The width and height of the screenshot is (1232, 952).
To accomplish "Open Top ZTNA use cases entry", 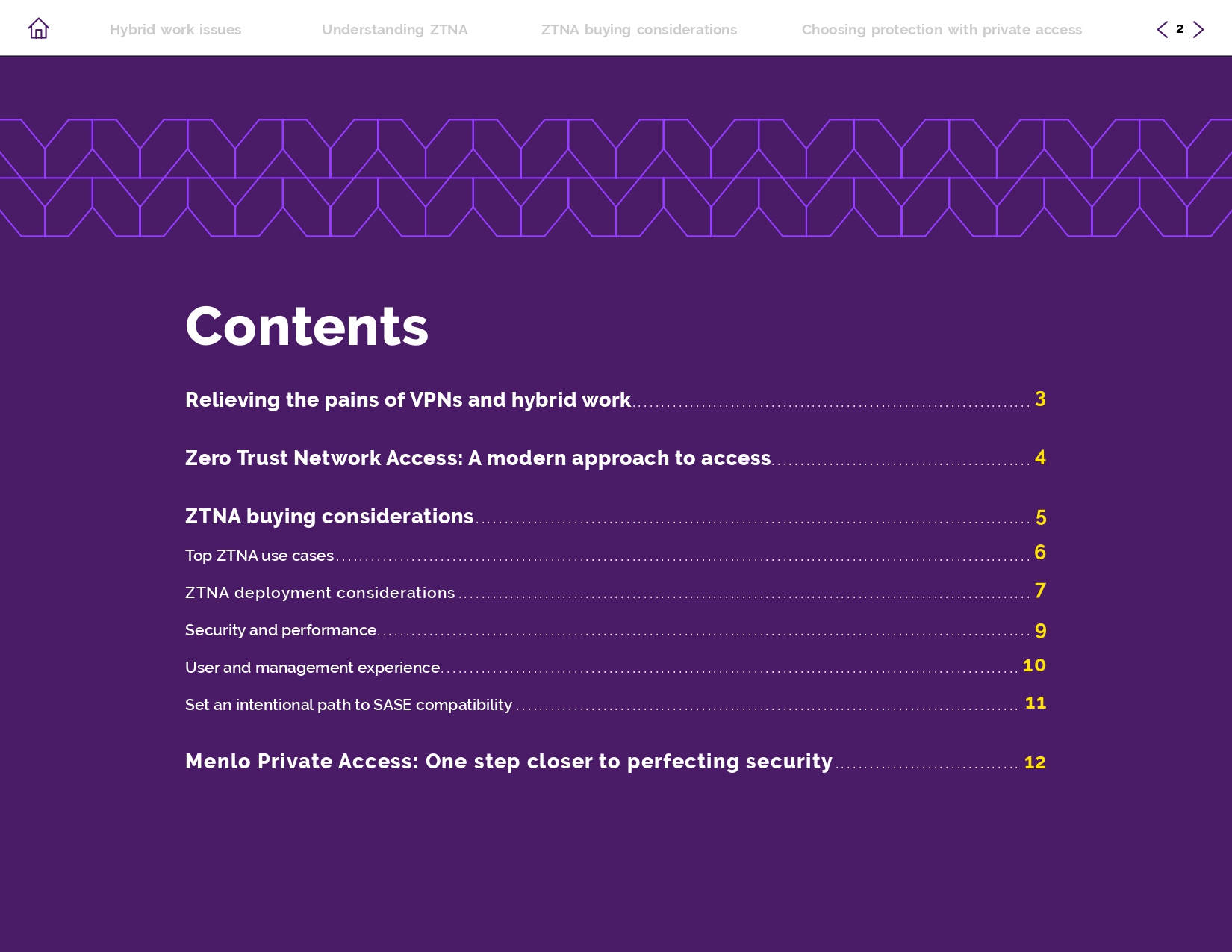I will (259, 556).
